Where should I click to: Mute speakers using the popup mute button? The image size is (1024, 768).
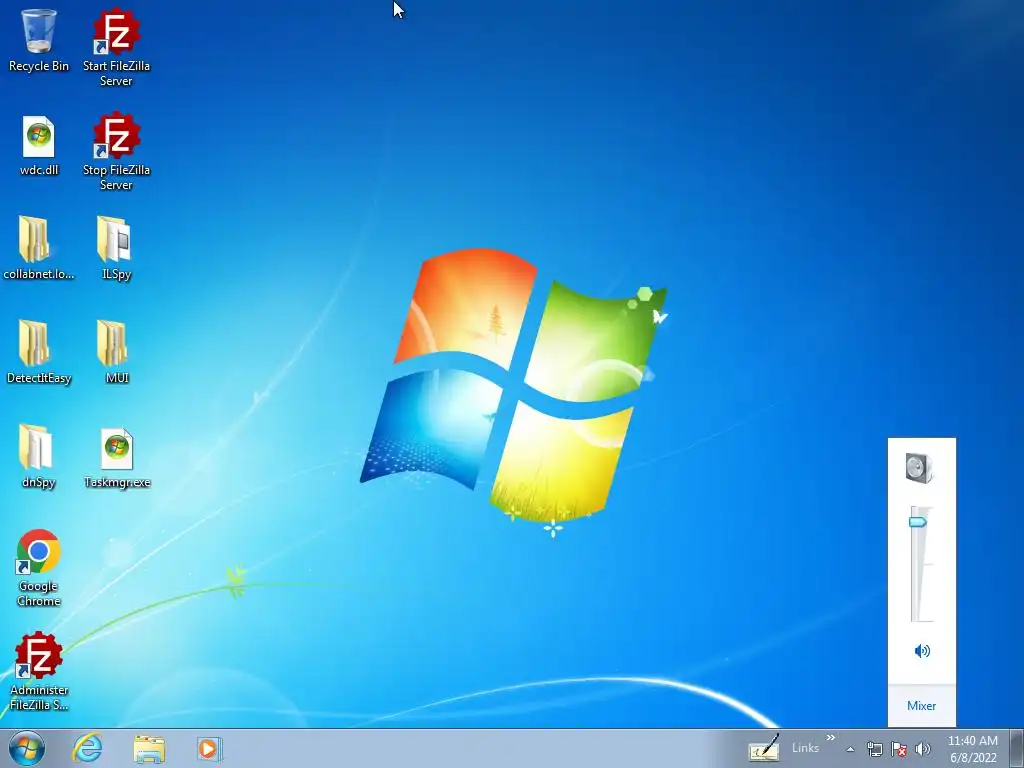pyautogui.click(x=922, y=650)
